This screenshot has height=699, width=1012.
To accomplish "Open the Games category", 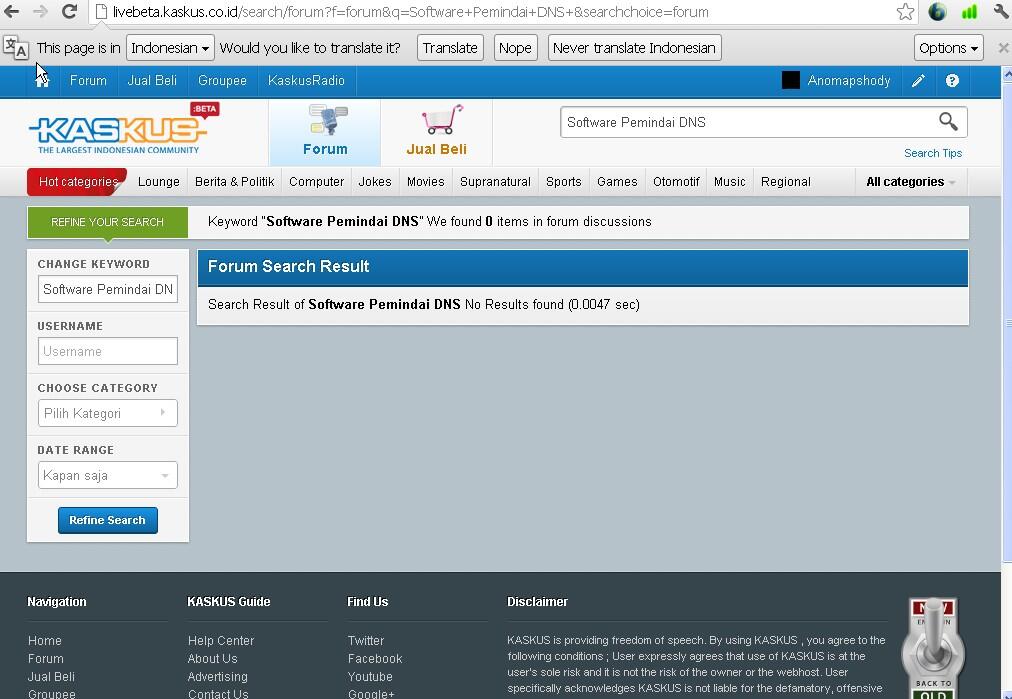I will tap(617, 182).
